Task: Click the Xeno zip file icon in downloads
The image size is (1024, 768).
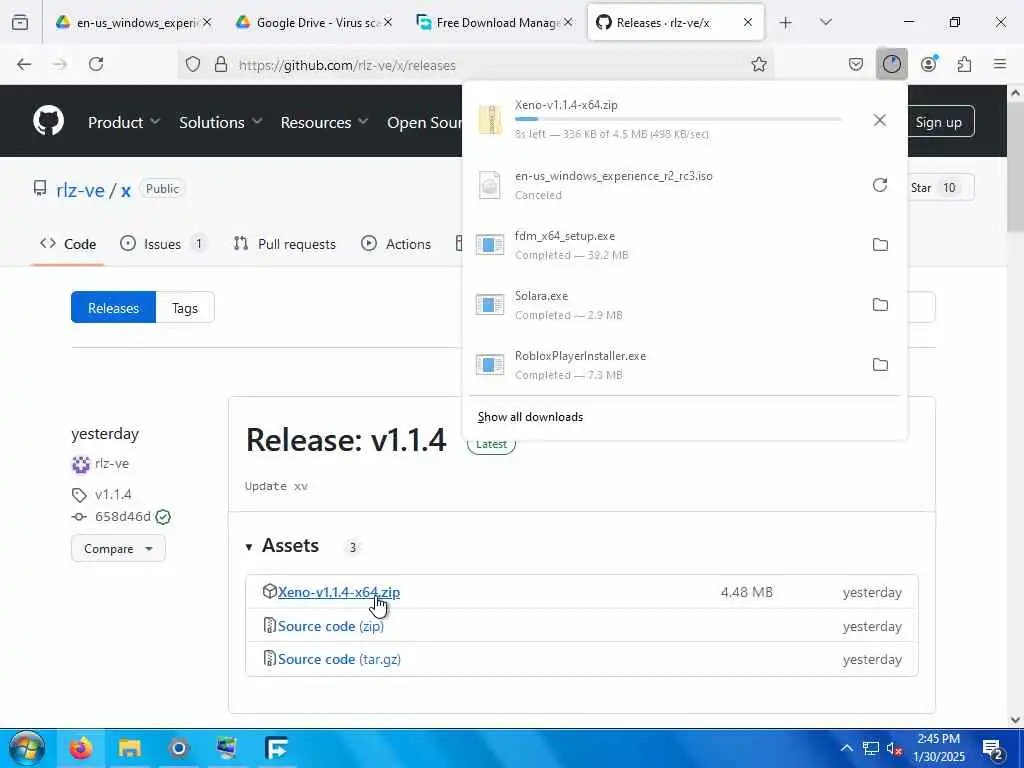Action: (x=490, y=120)
